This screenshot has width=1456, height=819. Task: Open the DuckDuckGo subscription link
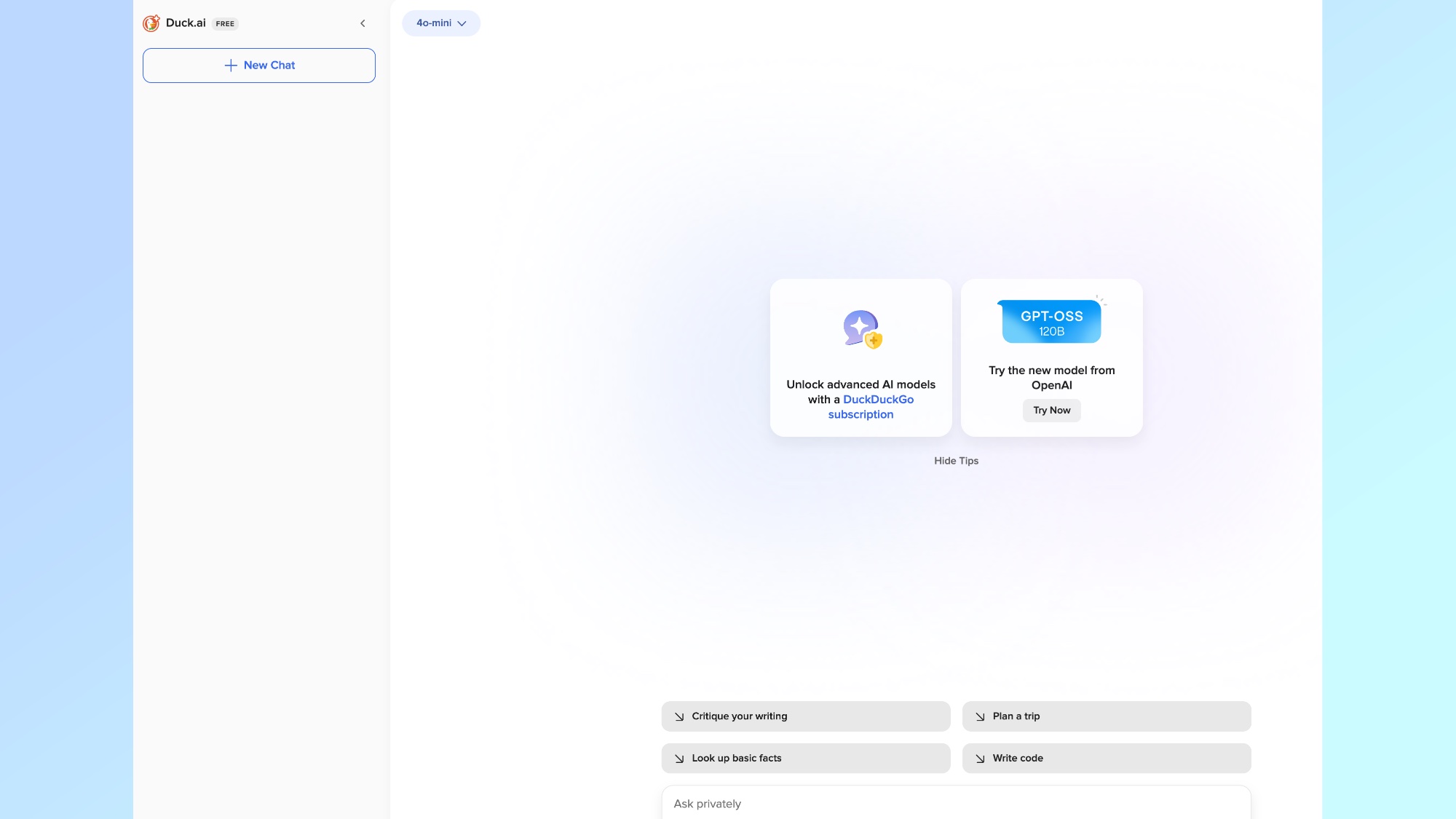point(877,400)
